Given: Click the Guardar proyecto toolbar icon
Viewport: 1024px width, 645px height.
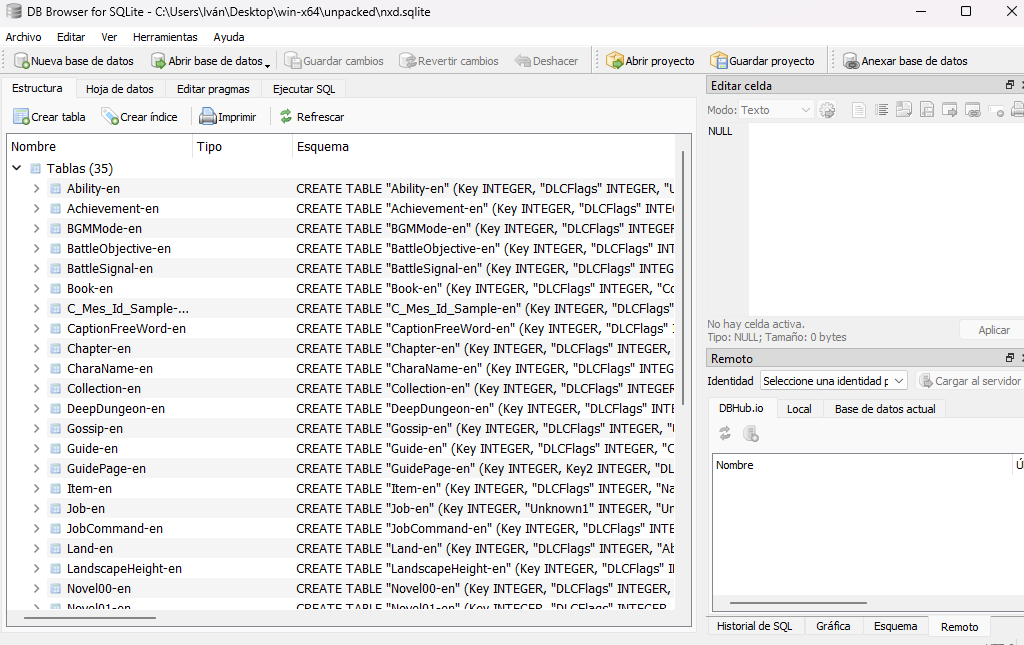Looking at the screenshot, I should click(x=718, y=61).
